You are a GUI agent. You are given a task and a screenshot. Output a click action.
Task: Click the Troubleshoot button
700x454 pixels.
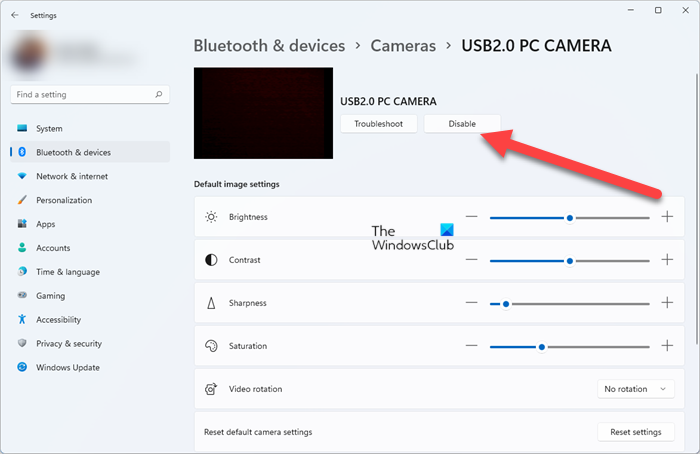378,123
